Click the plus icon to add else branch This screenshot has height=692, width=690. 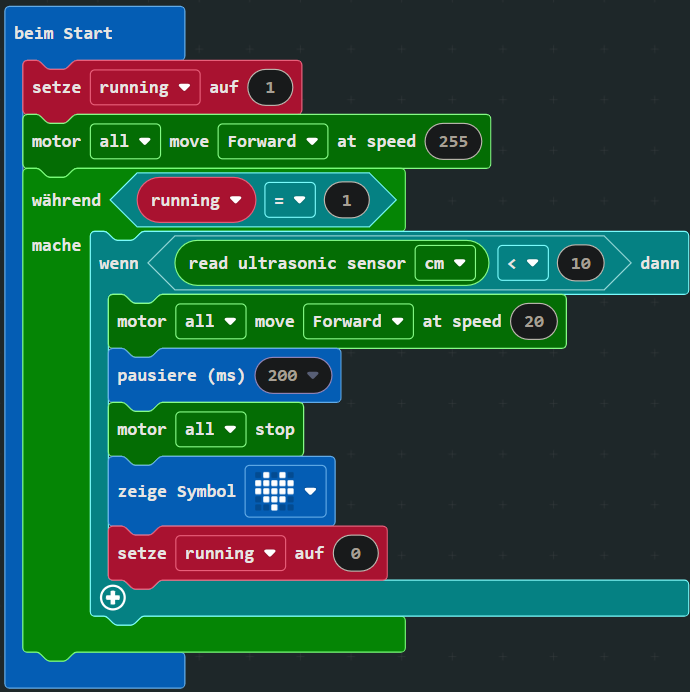[112, 598]
